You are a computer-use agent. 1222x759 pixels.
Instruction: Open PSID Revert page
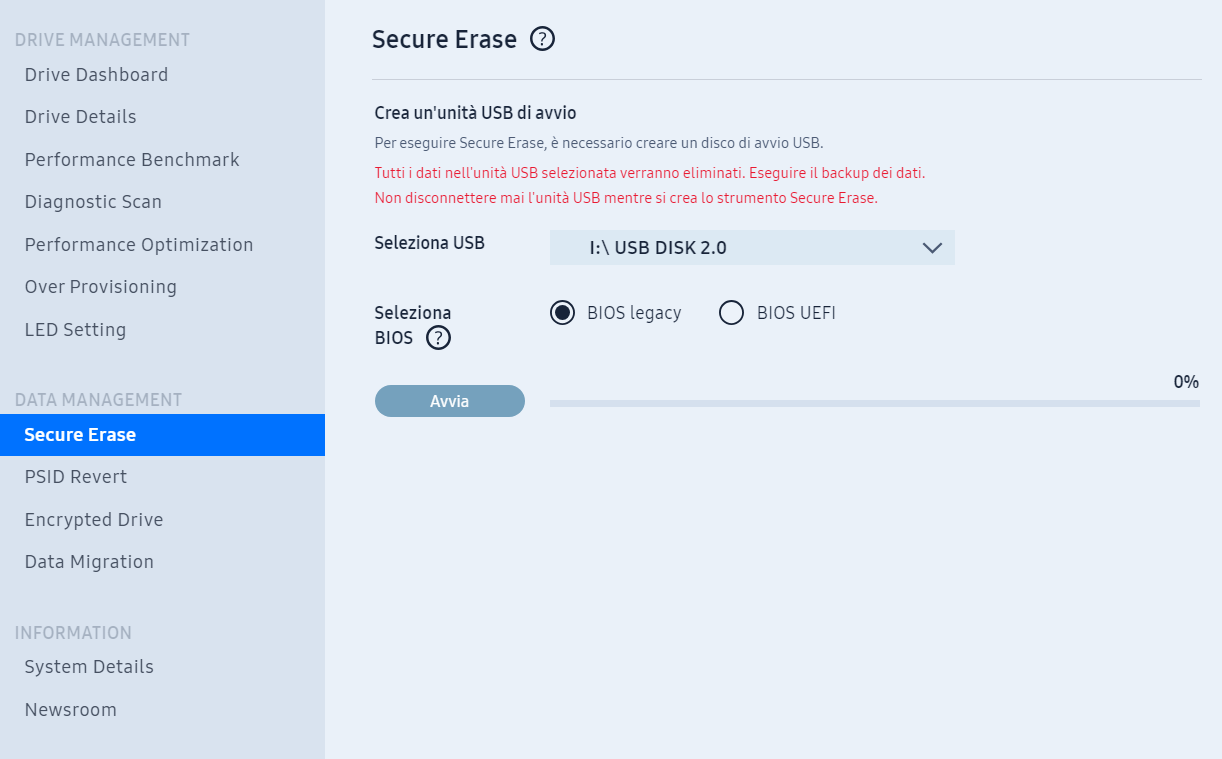click(x=76, y=477)
